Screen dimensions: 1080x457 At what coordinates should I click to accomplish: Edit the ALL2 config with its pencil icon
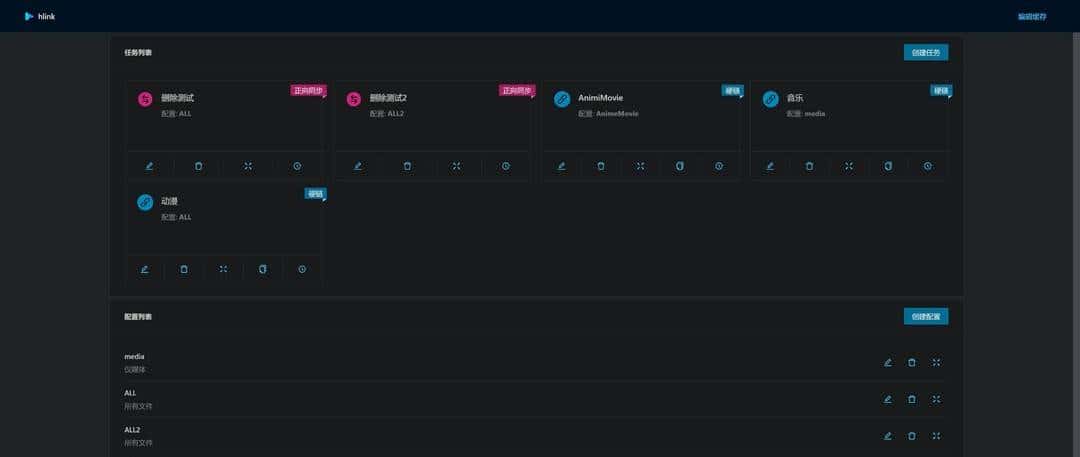[x=888, y=436]
